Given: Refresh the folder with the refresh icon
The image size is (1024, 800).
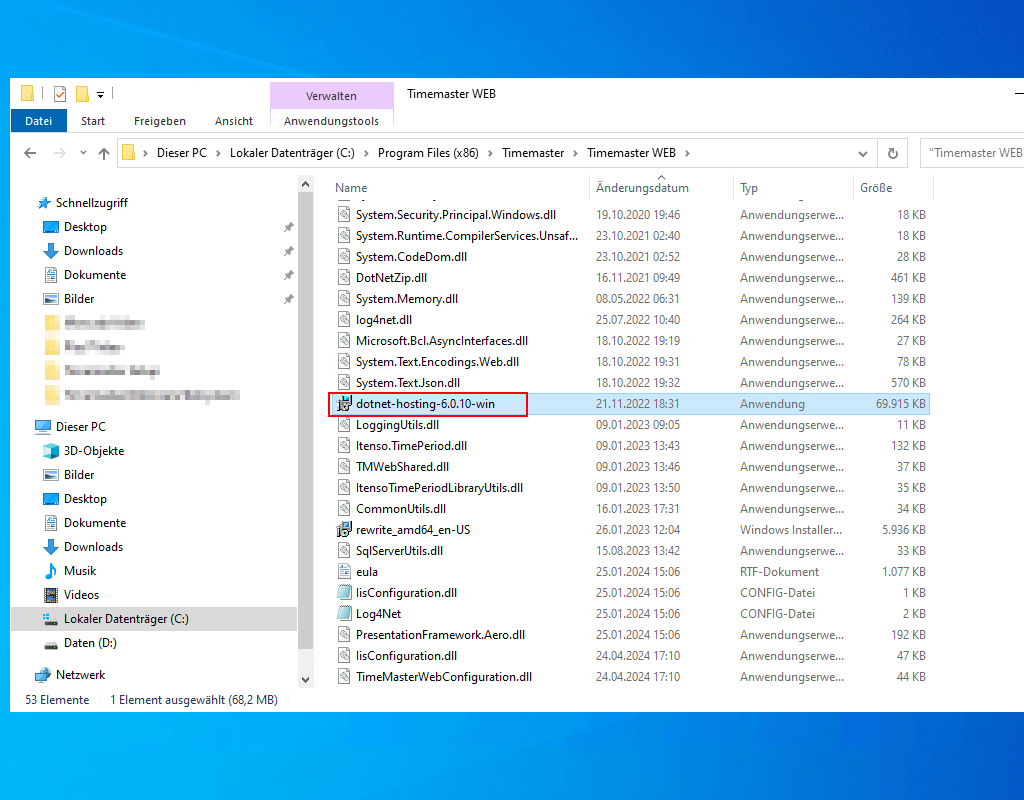Looking at the screenshot, I should (893, 153).
